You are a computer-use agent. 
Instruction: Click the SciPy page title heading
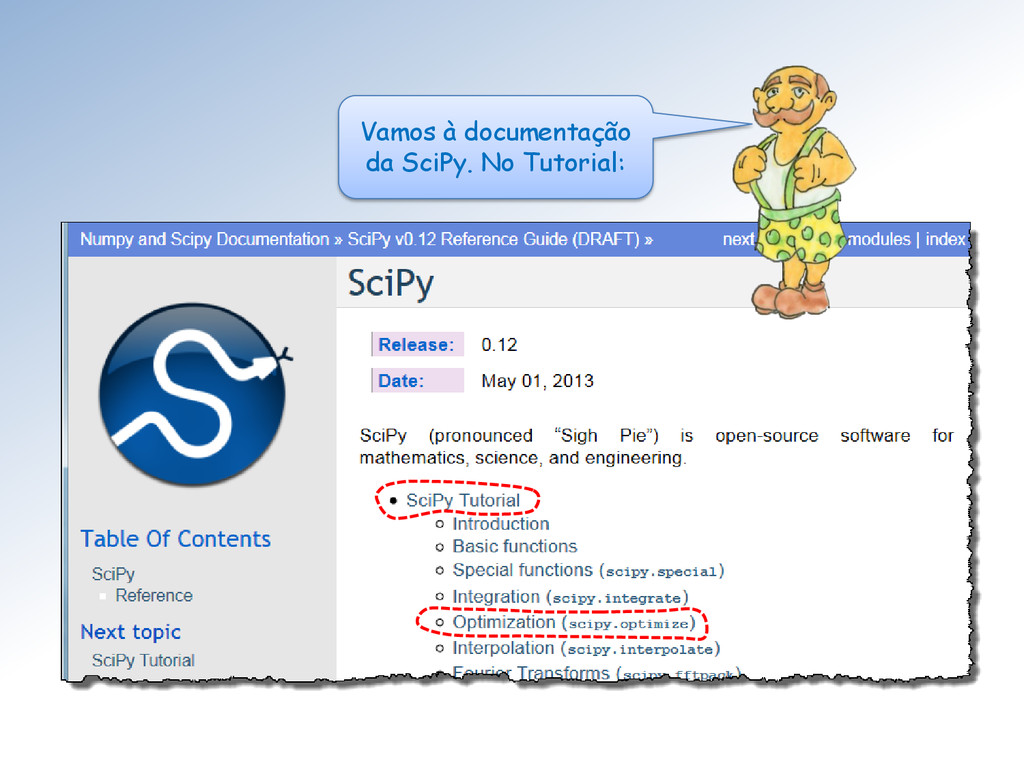point(391,283)
